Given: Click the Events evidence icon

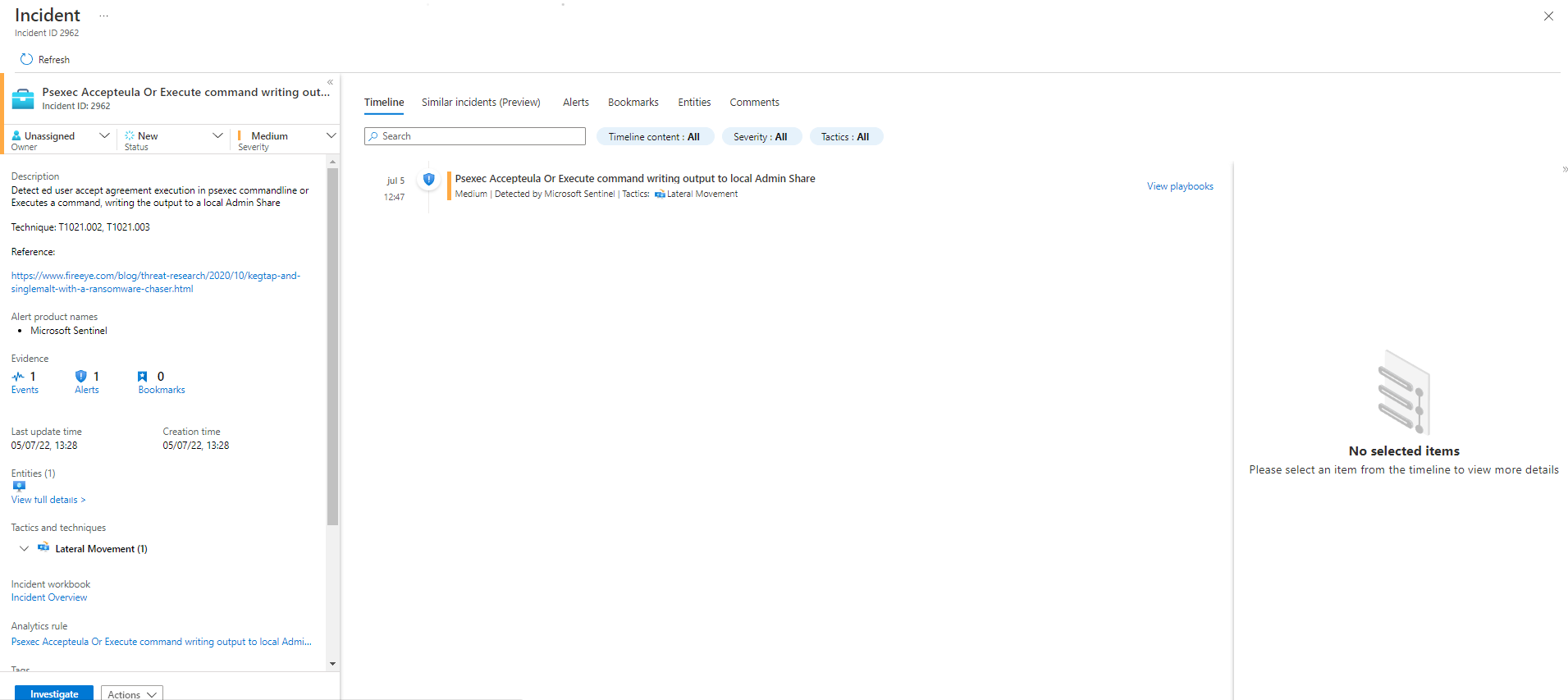Looking at the screenshot, I should [18, 377].
